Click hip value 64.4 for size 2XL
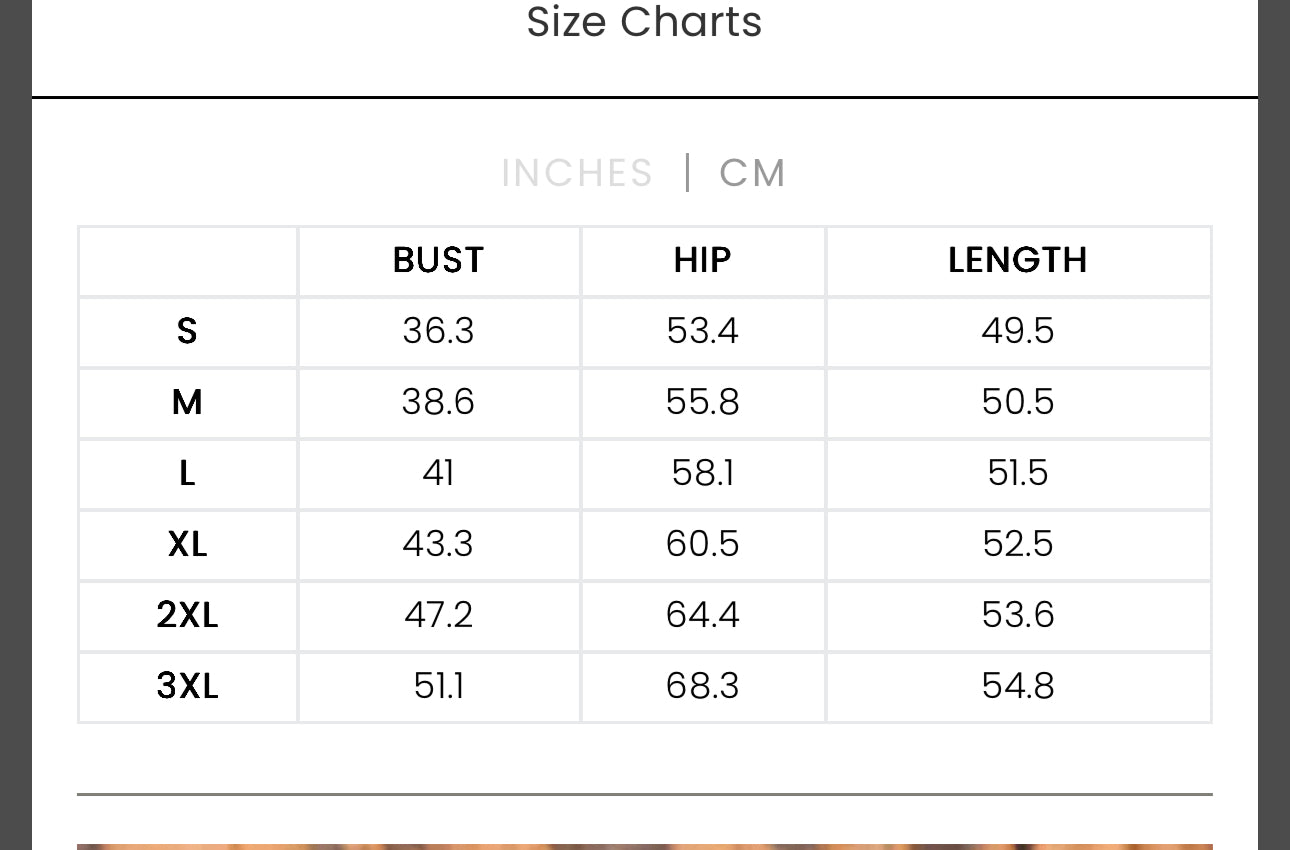 tap(702, 614)
